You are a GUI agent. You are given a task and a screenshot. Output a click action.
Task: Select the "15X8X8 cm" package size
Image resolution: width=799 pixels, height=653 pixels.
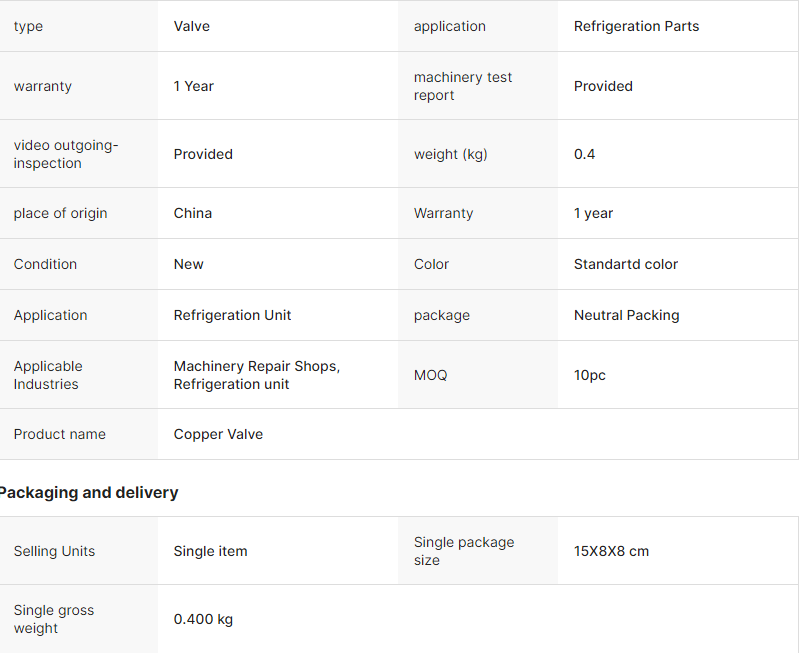(x=611, y=551)
